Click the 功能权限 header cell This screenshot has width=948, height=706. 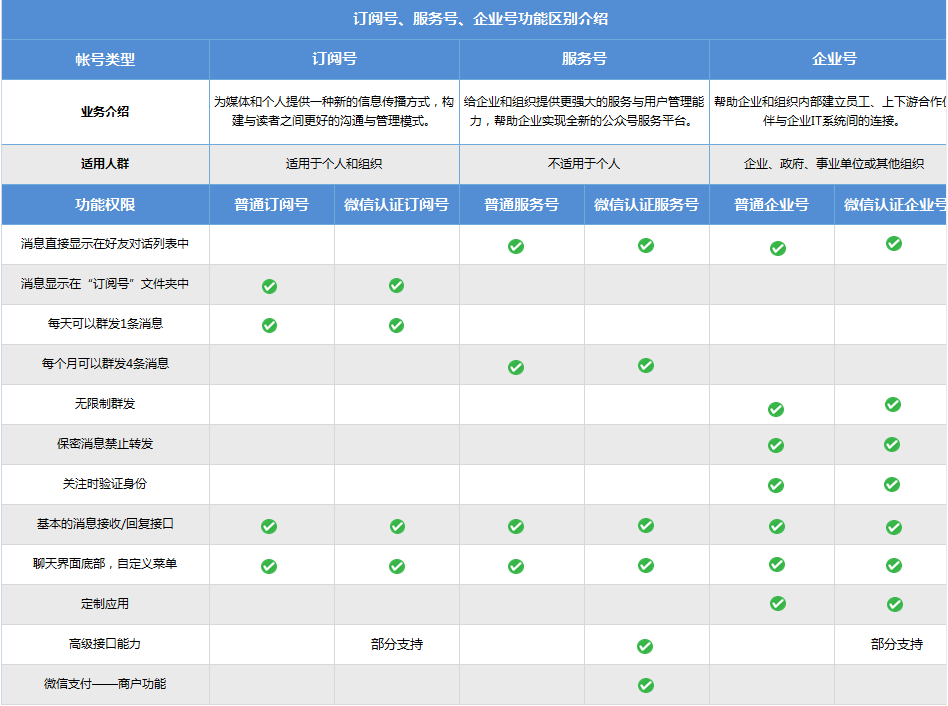[x=105, y=205]
